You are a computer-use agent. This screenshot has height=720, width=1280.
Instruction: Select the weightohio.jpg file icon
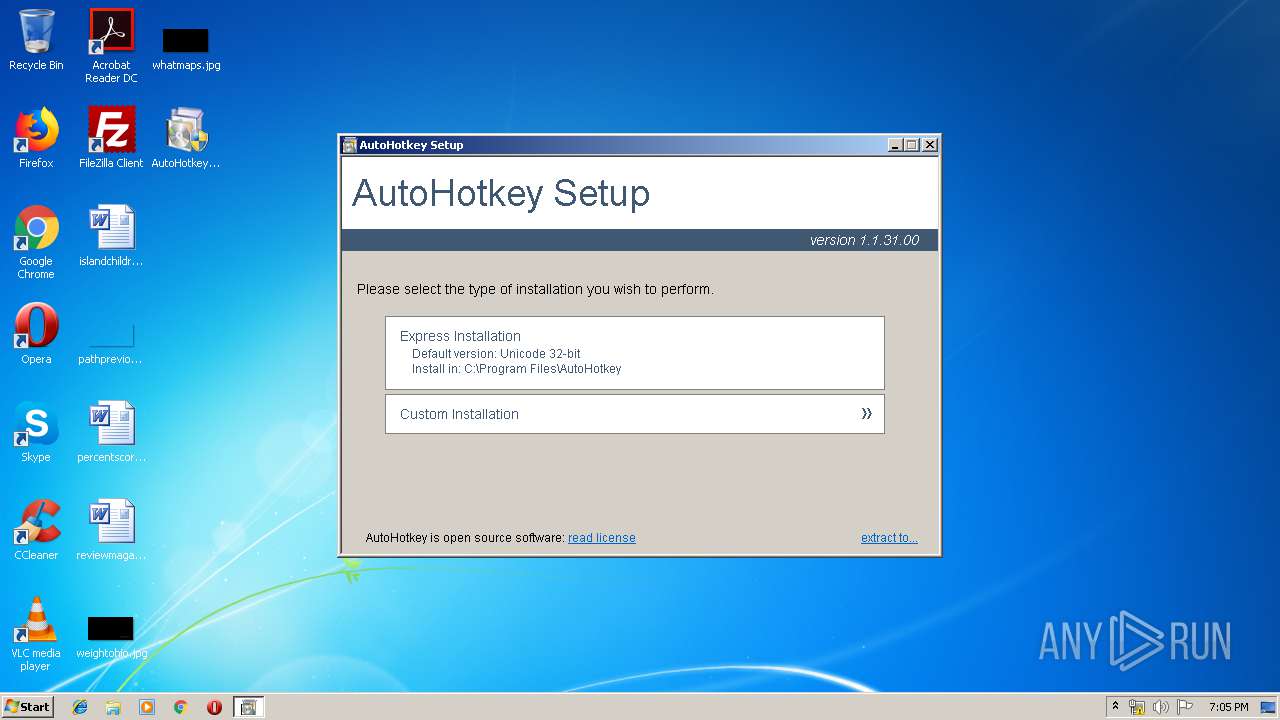pyautogui.click(x=111, y=637)
